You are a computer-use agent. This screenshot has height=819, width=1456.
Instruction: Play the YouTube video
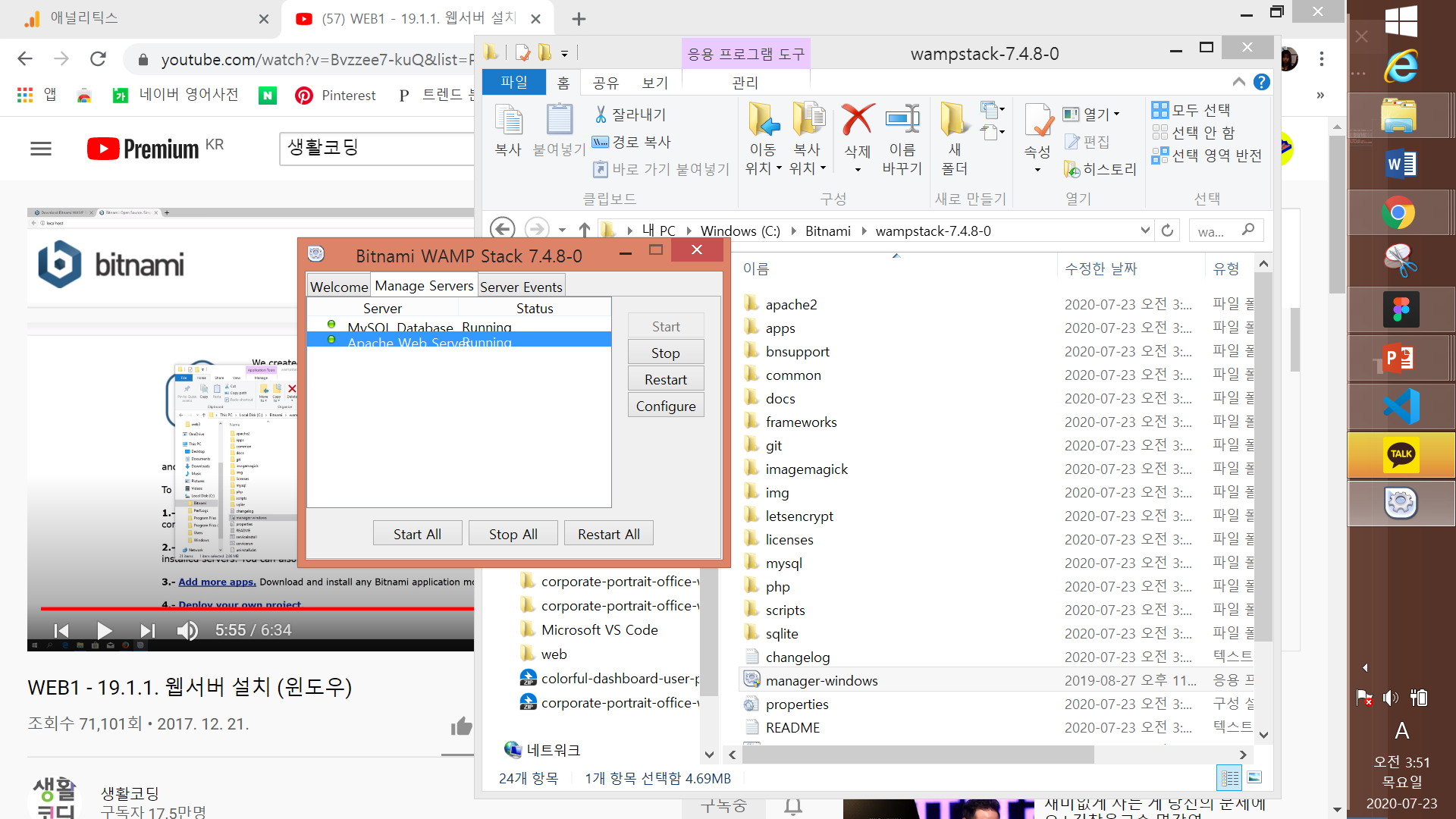point(105,630)
